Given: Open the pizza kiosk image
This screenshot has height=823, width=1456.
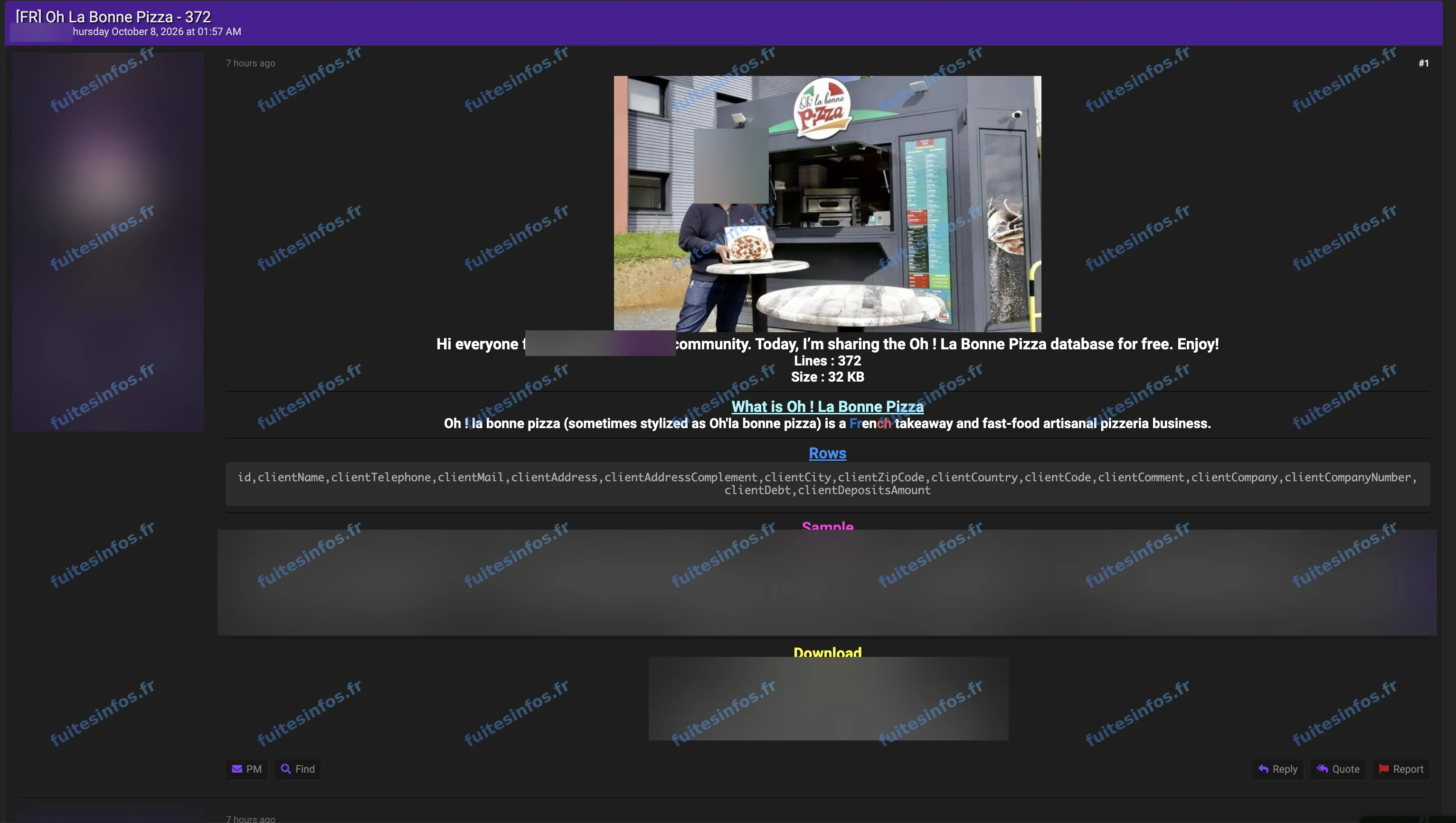Looking at the screenshot, I should (x=827, y=204).
